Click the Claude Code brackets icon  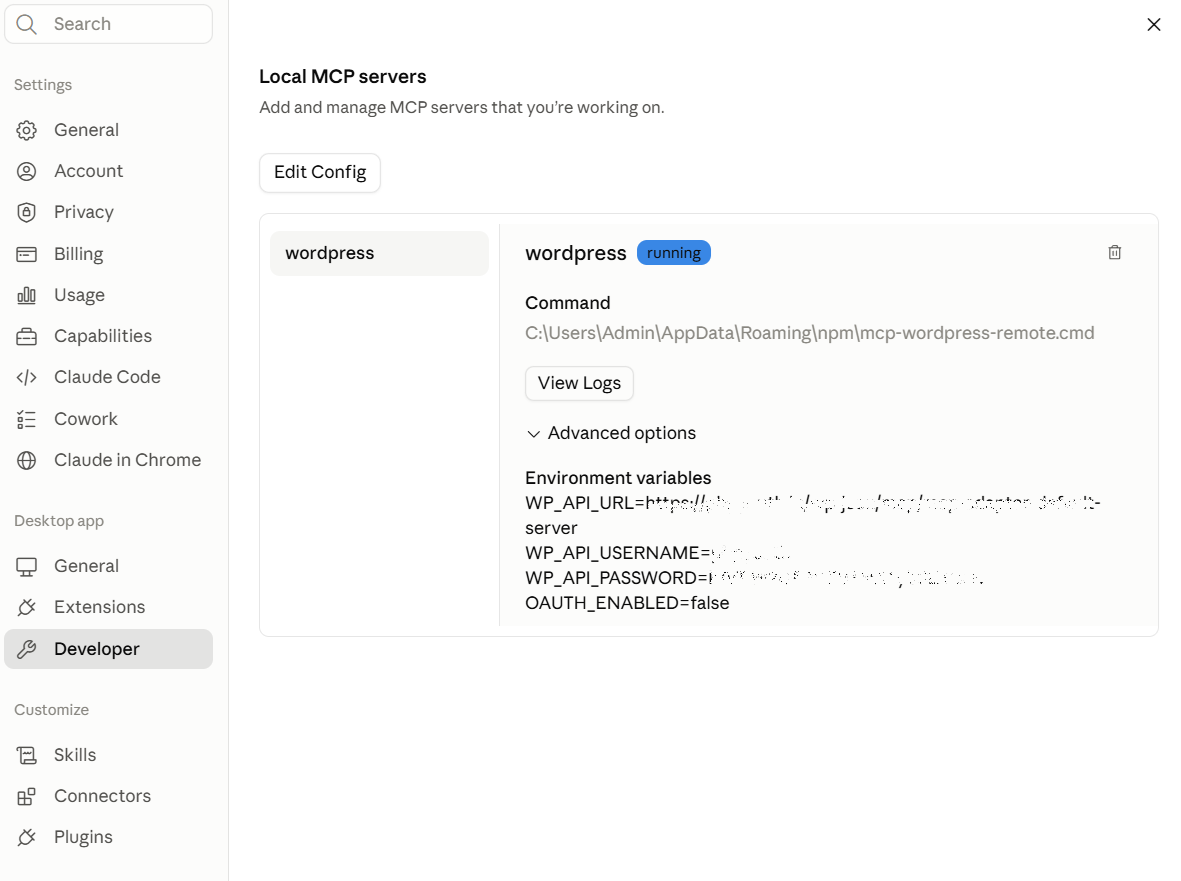coord(26,377)
